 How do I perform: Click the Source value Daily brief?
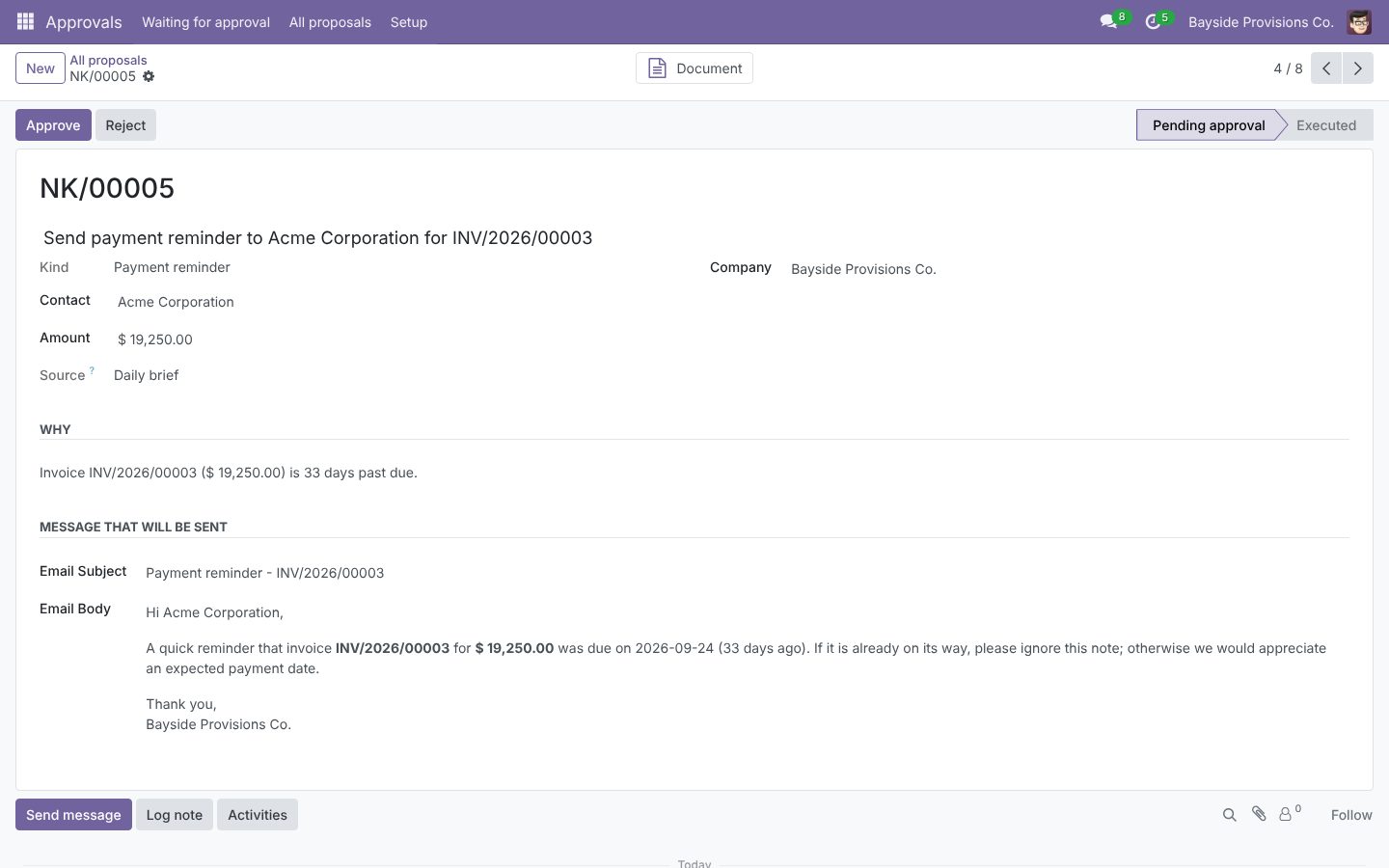pos(146,375)
